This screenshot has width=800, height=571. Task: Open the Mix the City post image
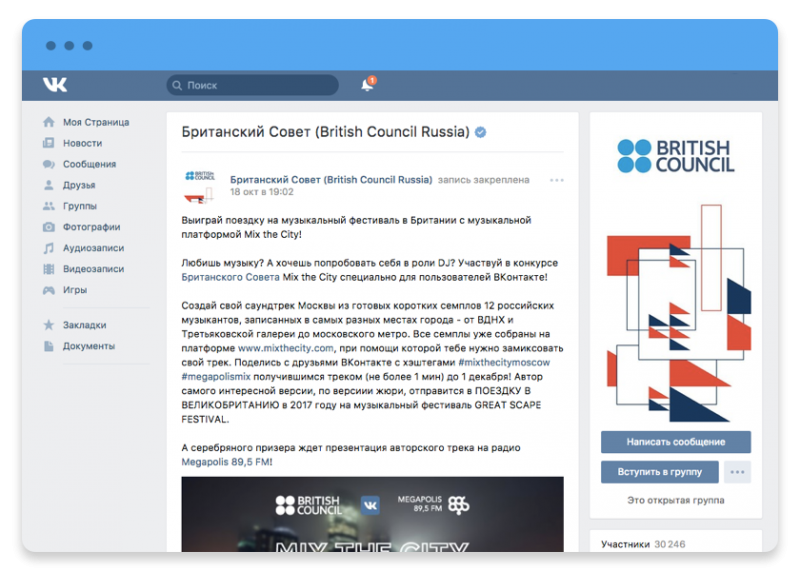pos(372,514)
